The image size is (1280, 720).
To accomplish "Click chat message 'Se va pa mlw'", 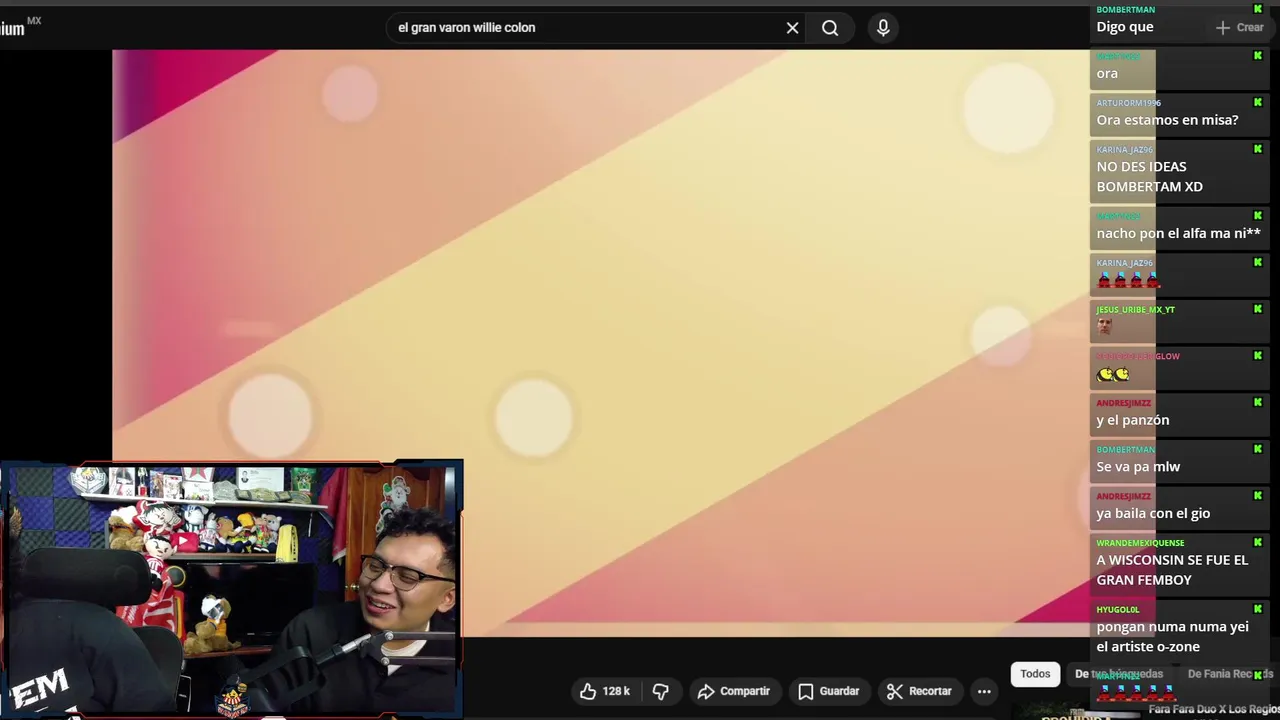I will click(x=1138, y=467).
